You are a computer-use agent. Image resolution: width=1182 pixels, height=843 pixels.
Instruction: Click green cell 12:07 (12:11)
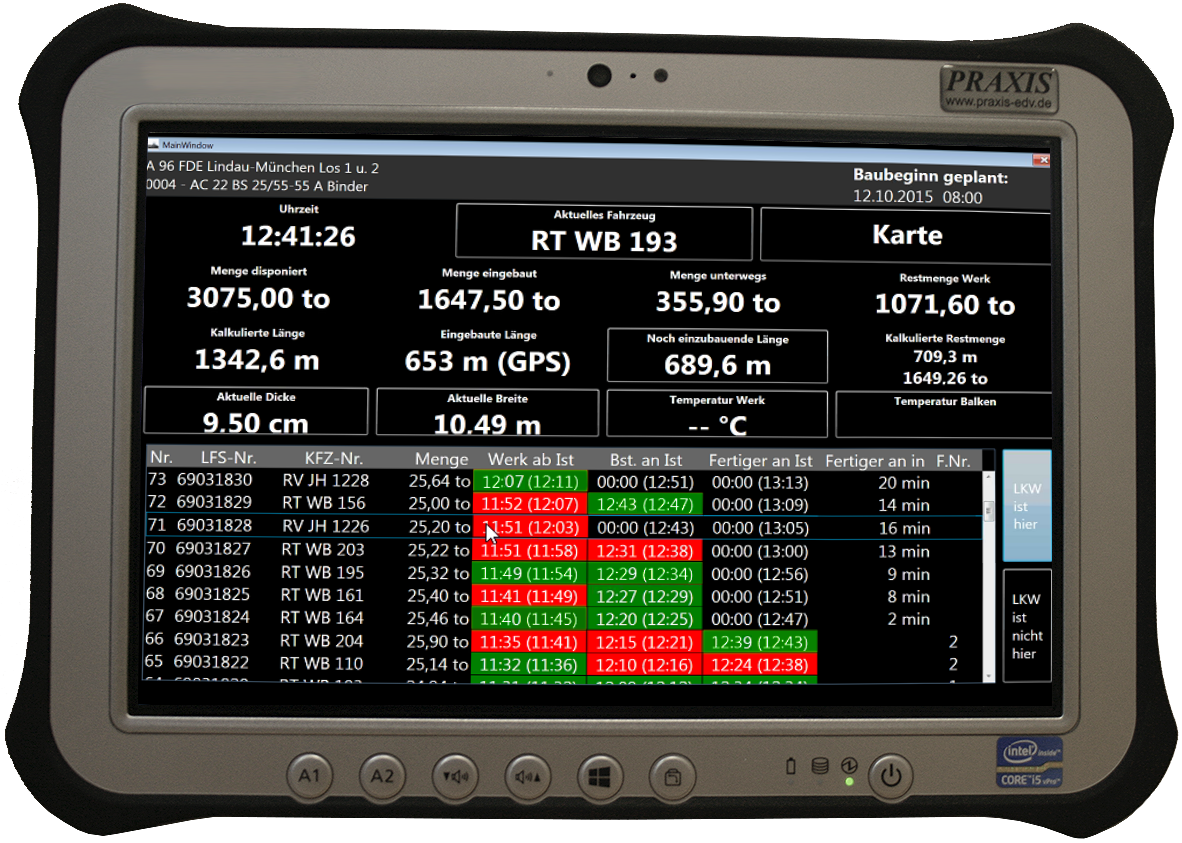point(530,481)
